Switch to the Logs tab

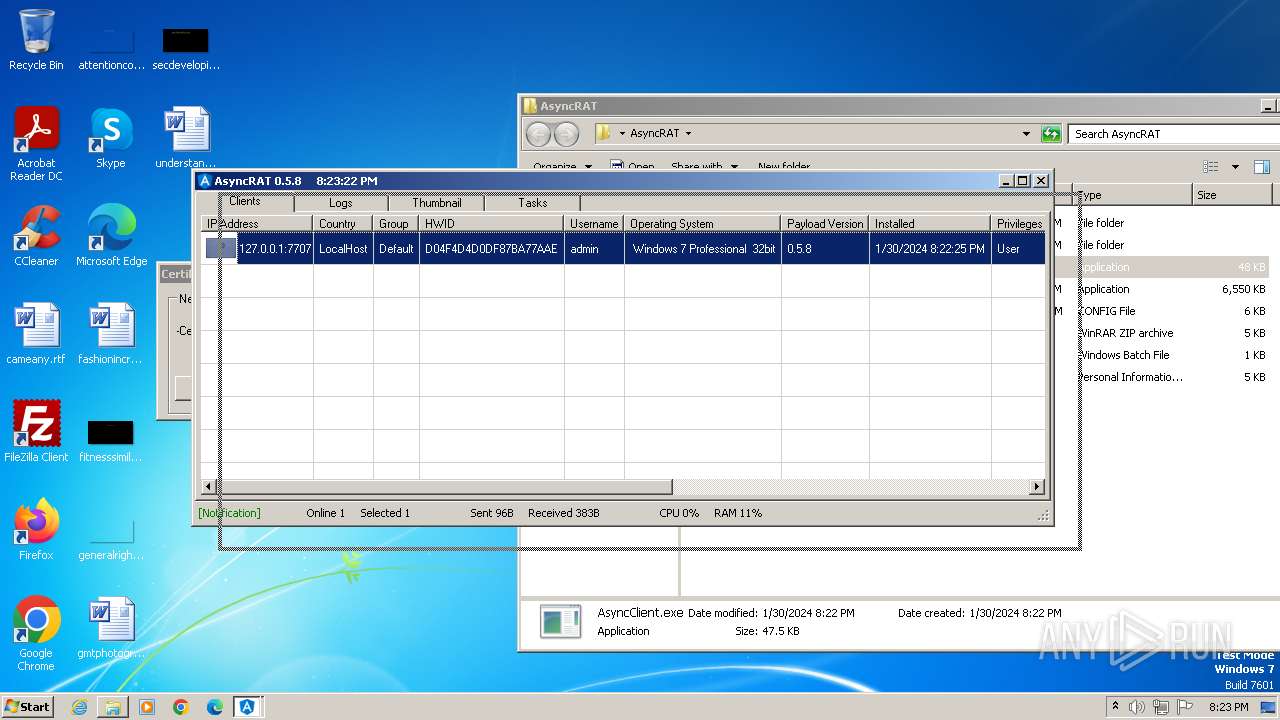pyautogui.click(x=341, y=203)
